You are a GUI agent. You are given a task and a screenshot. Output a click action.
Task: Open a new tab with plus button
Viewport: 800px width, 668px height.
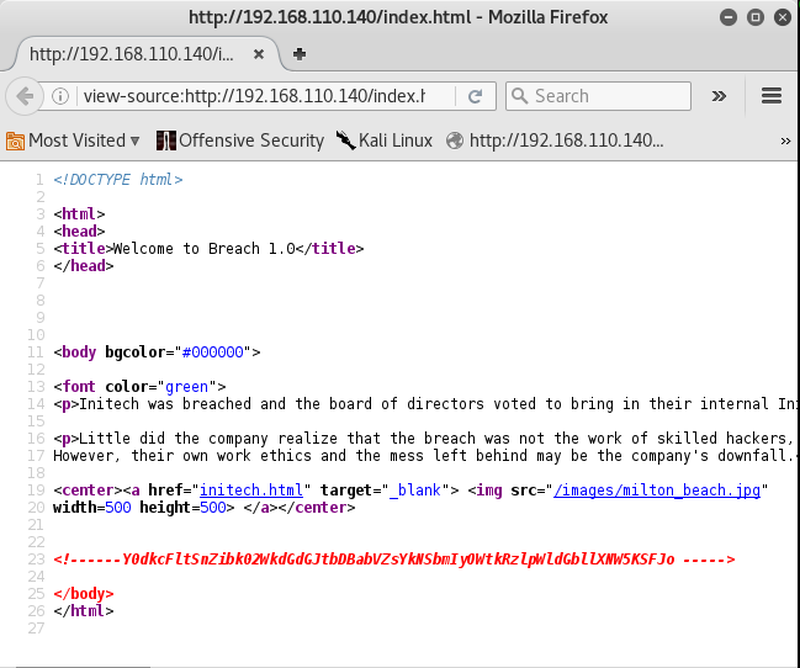pos(299,53)
